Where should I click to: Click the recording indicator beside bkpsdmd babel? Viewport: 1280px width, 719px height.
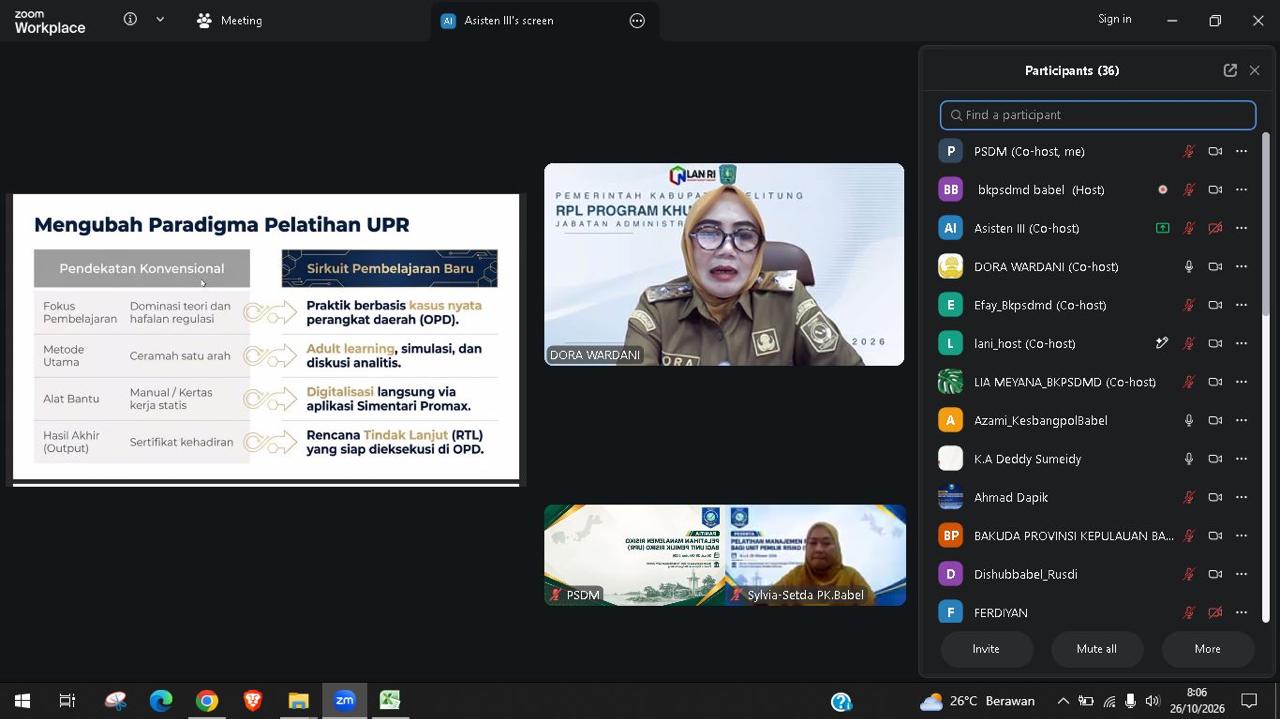coord(1162,189)
